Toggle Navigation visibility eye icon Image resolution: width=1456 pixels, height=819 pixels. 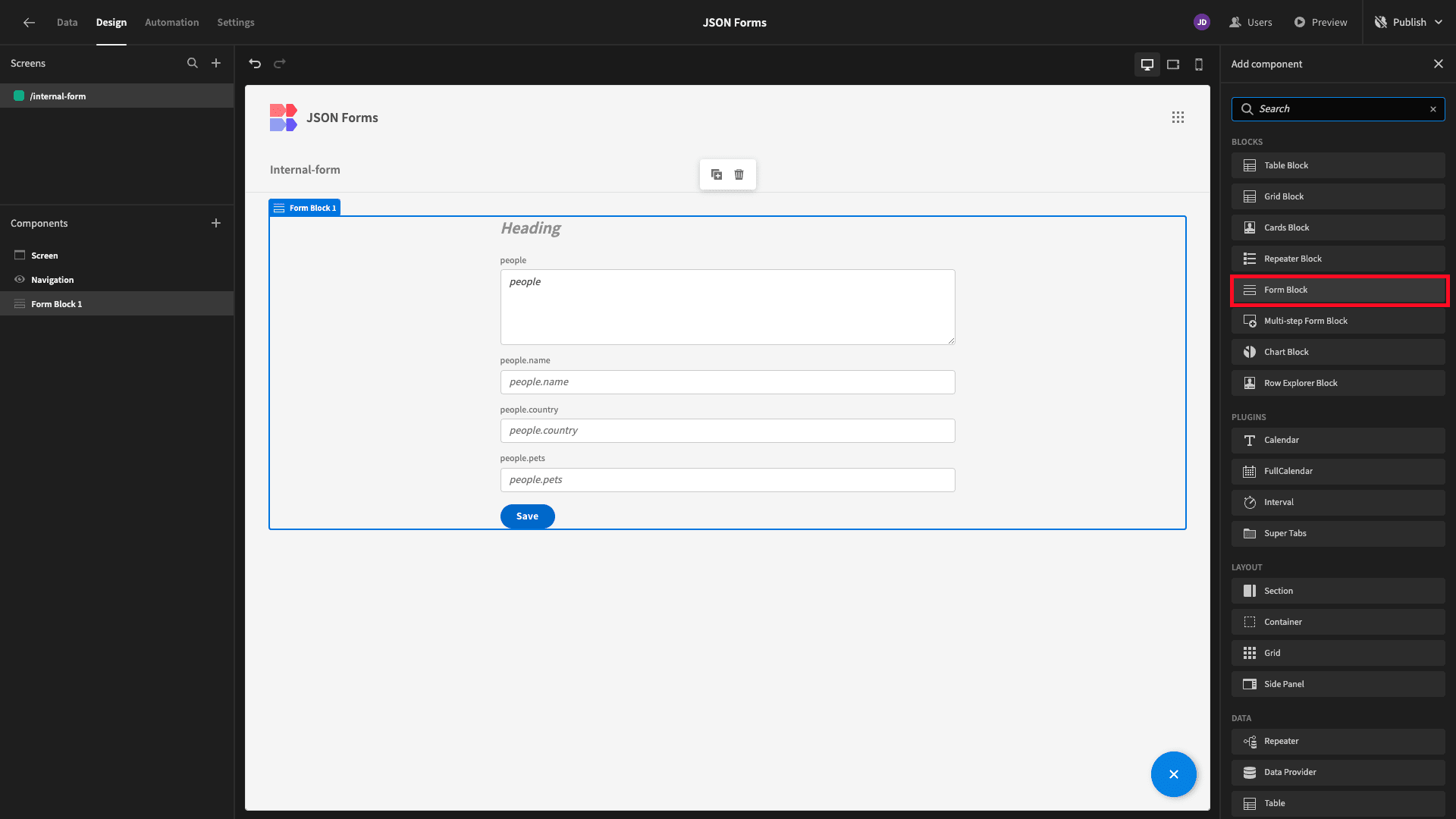pyautogui.click(x=20, y=280)
